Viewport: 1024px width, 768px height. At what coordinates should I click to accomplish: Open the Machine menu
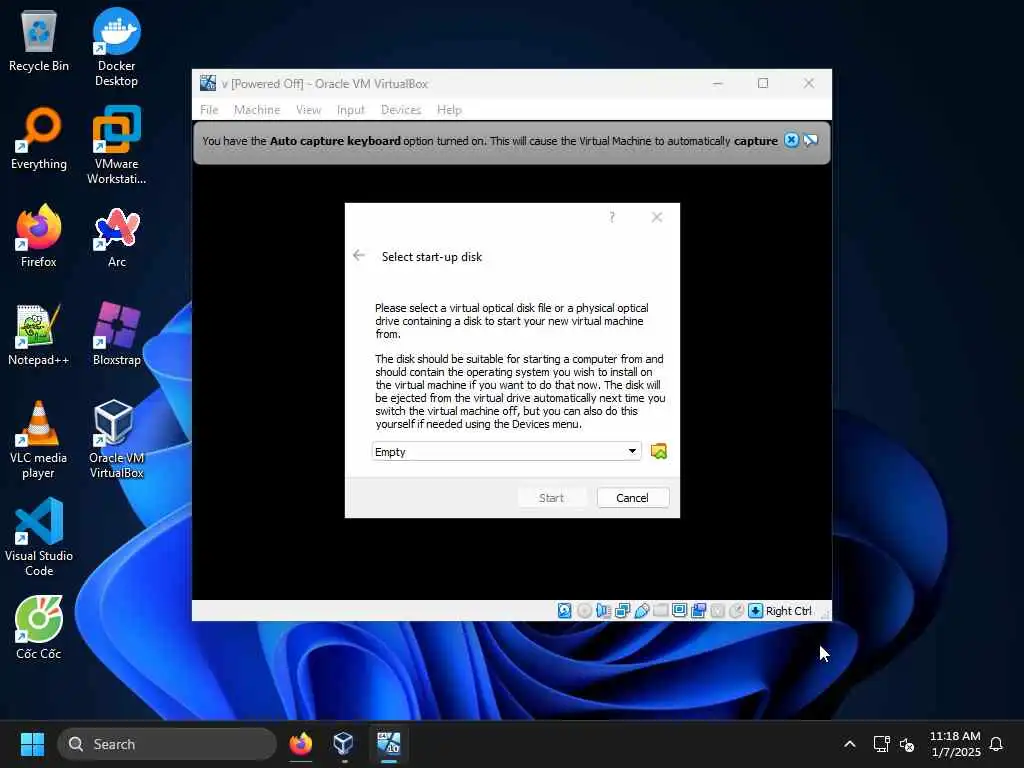pyautogui.click(x=257, y=110)
